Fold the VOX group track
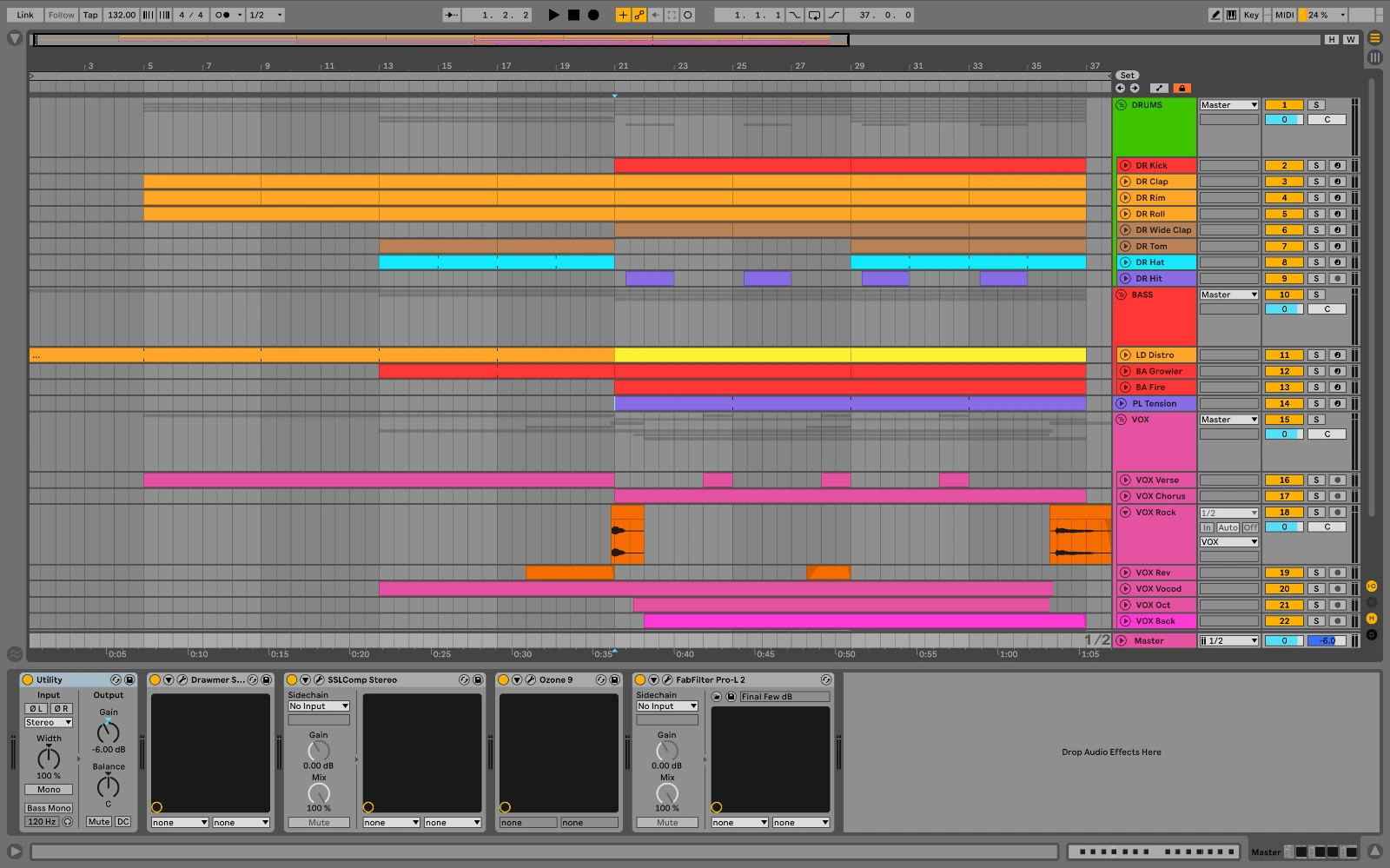The image size is (1390, 868). pos(1121,420)
